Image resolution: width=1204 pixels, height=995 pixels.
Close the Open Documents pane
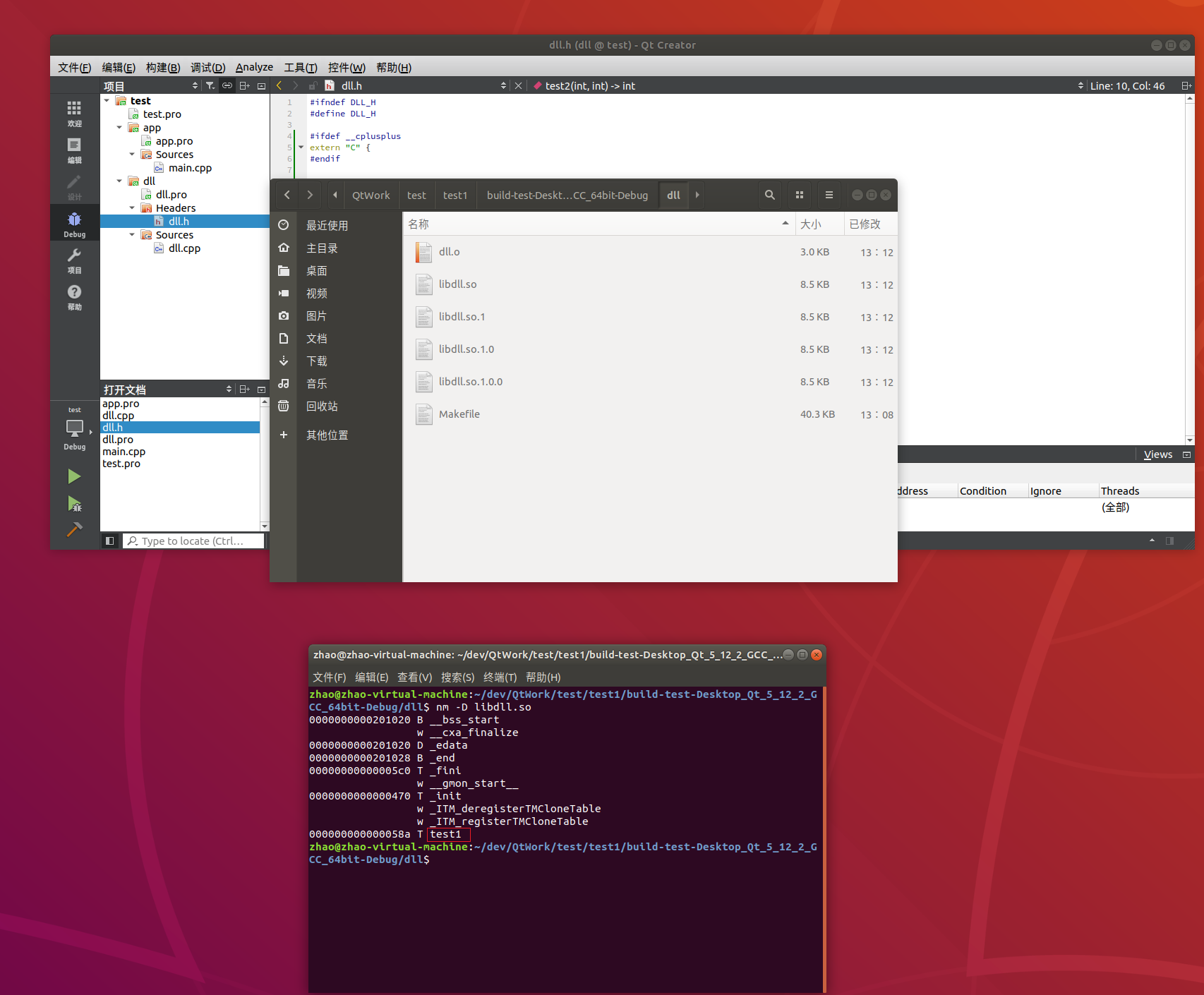262,389
